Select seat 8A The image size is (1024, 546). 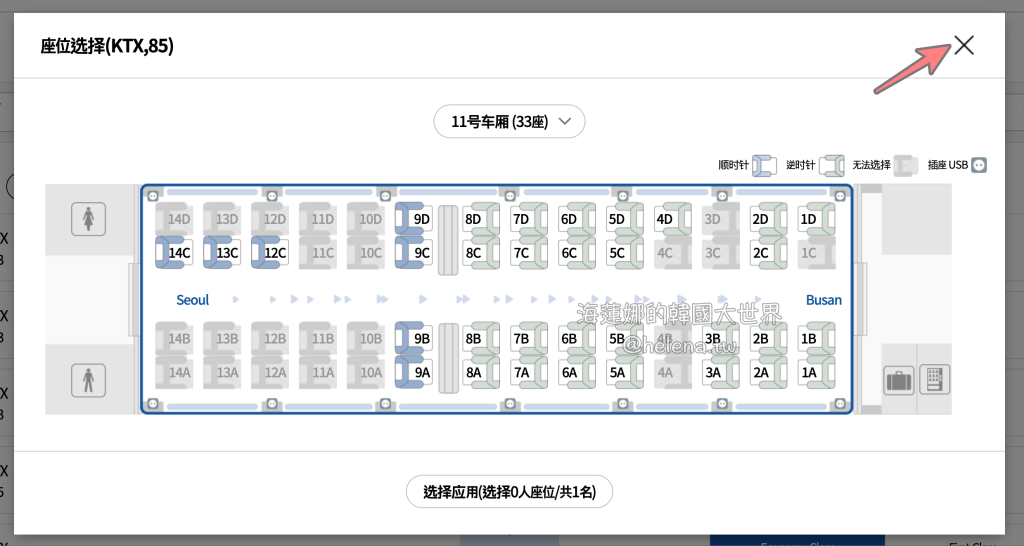pos(481,372)
